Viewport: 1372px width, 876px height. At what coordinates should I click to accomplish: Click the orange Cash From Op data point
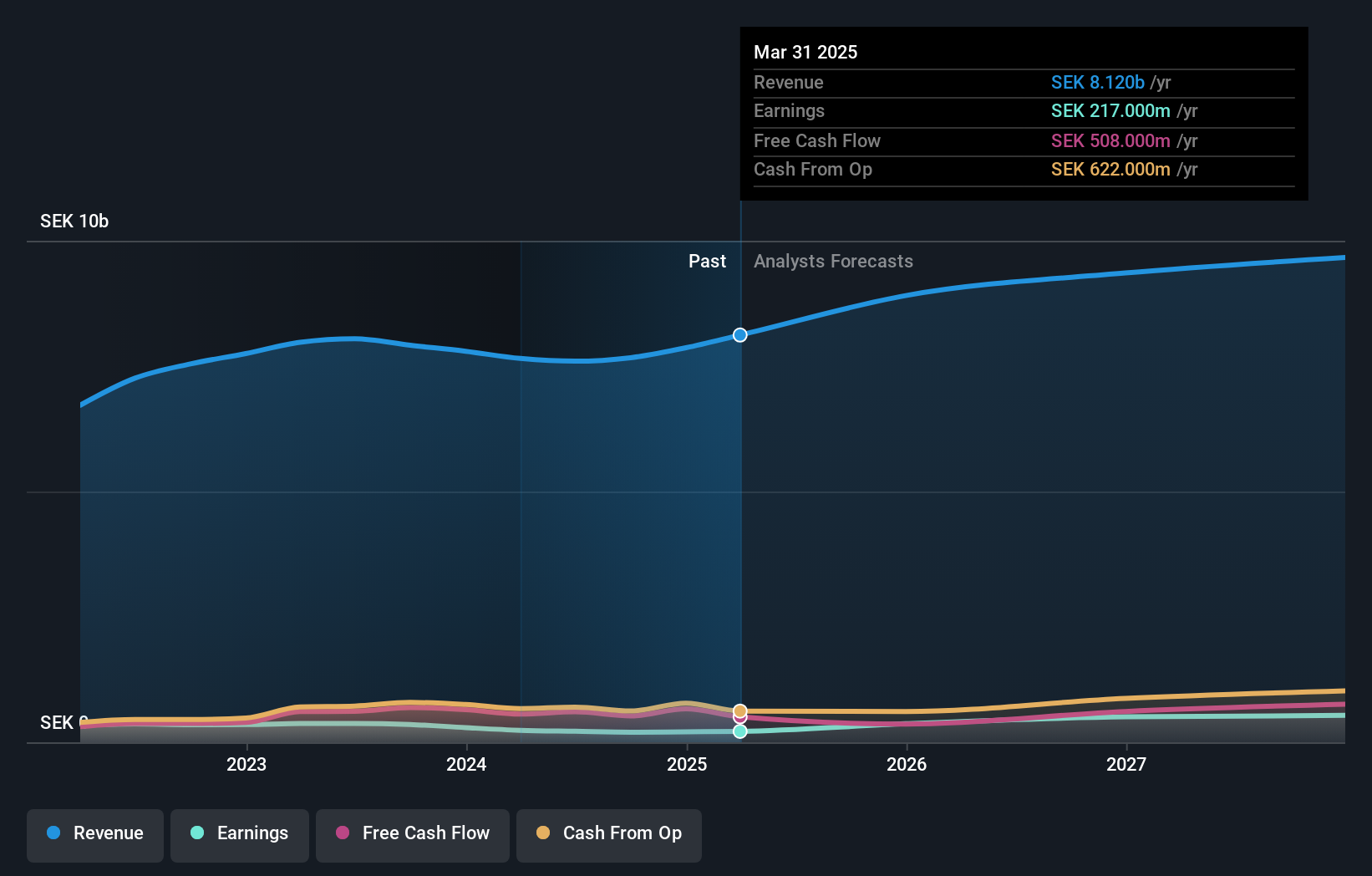(x=740, y=711)
